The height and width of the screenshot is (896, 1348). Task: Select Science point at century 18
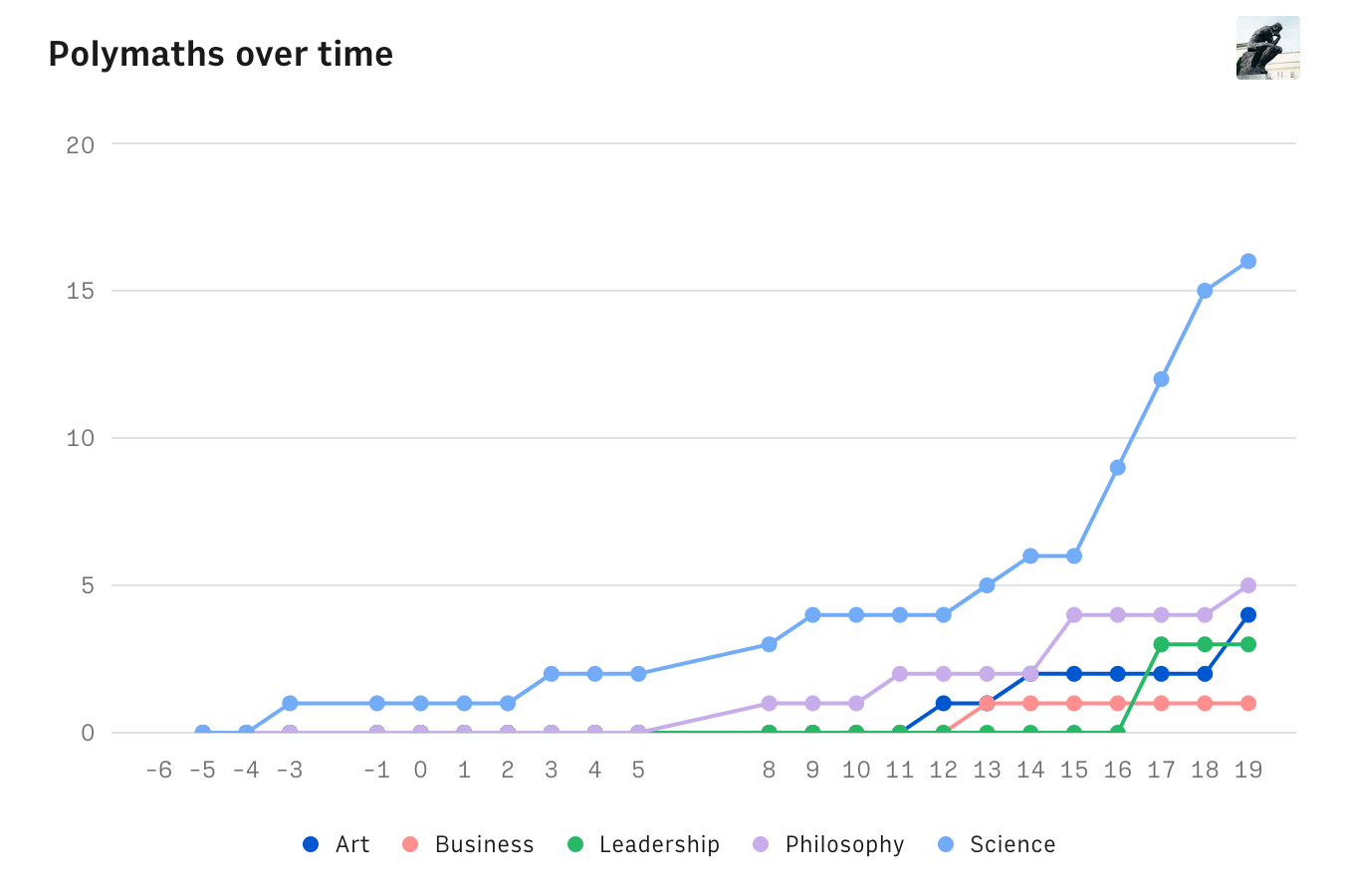[1205, 291]
